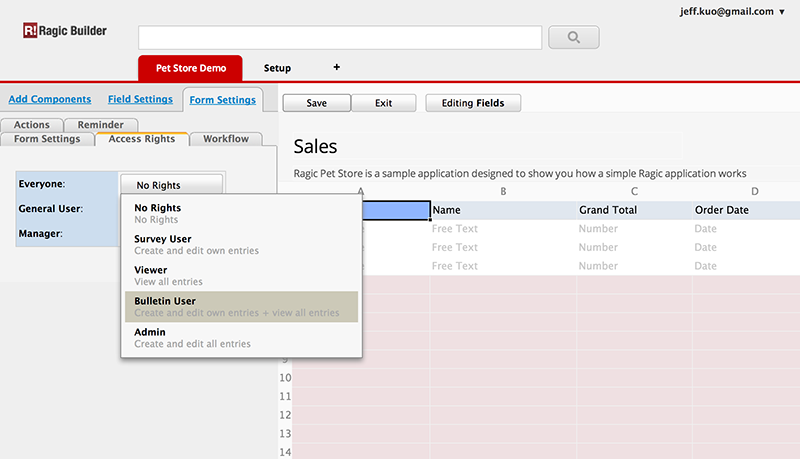The image size is (800, 459).
Task: Open the Everyone rights dropdown
Action: [171, 185]
